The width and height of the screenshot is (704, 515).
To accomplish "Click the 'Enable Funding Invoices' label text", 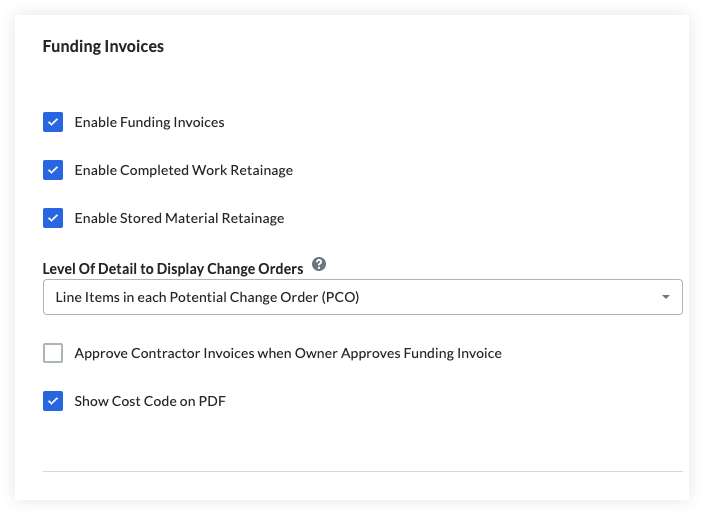I will 149,122.
